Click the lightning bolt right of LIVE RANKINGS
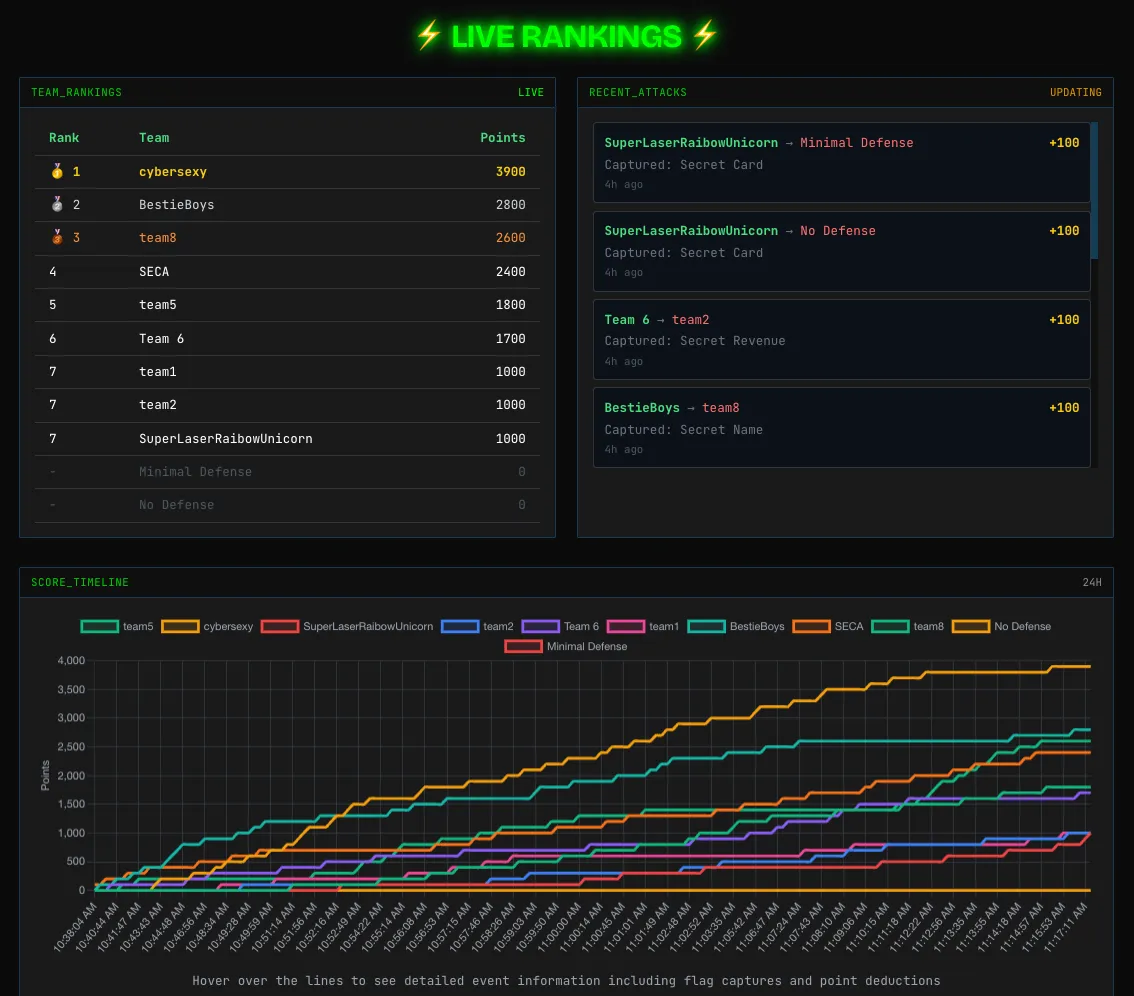Screen dimensions: 1134x996 point(705,36)
